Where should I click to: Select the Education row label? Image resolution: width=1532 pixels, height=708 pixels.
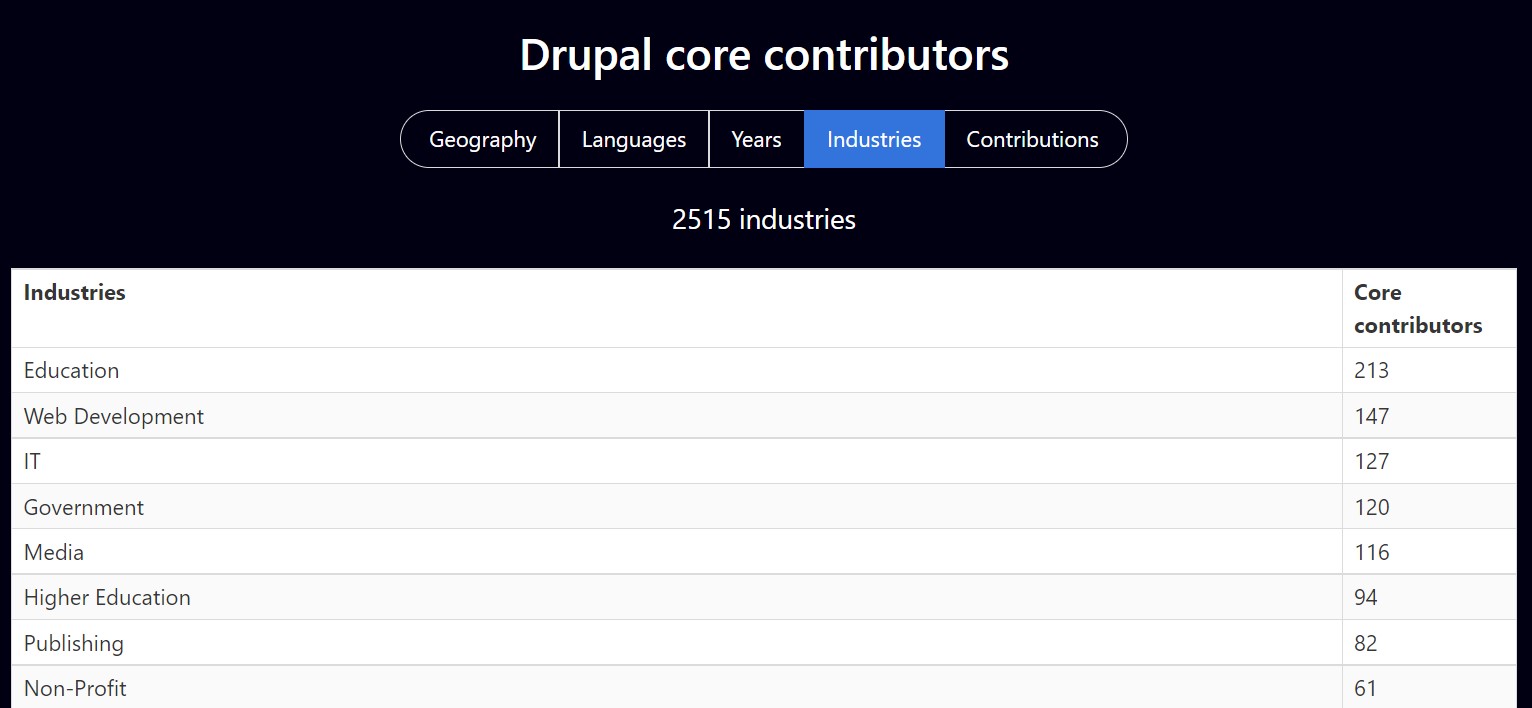coord(71,371)
